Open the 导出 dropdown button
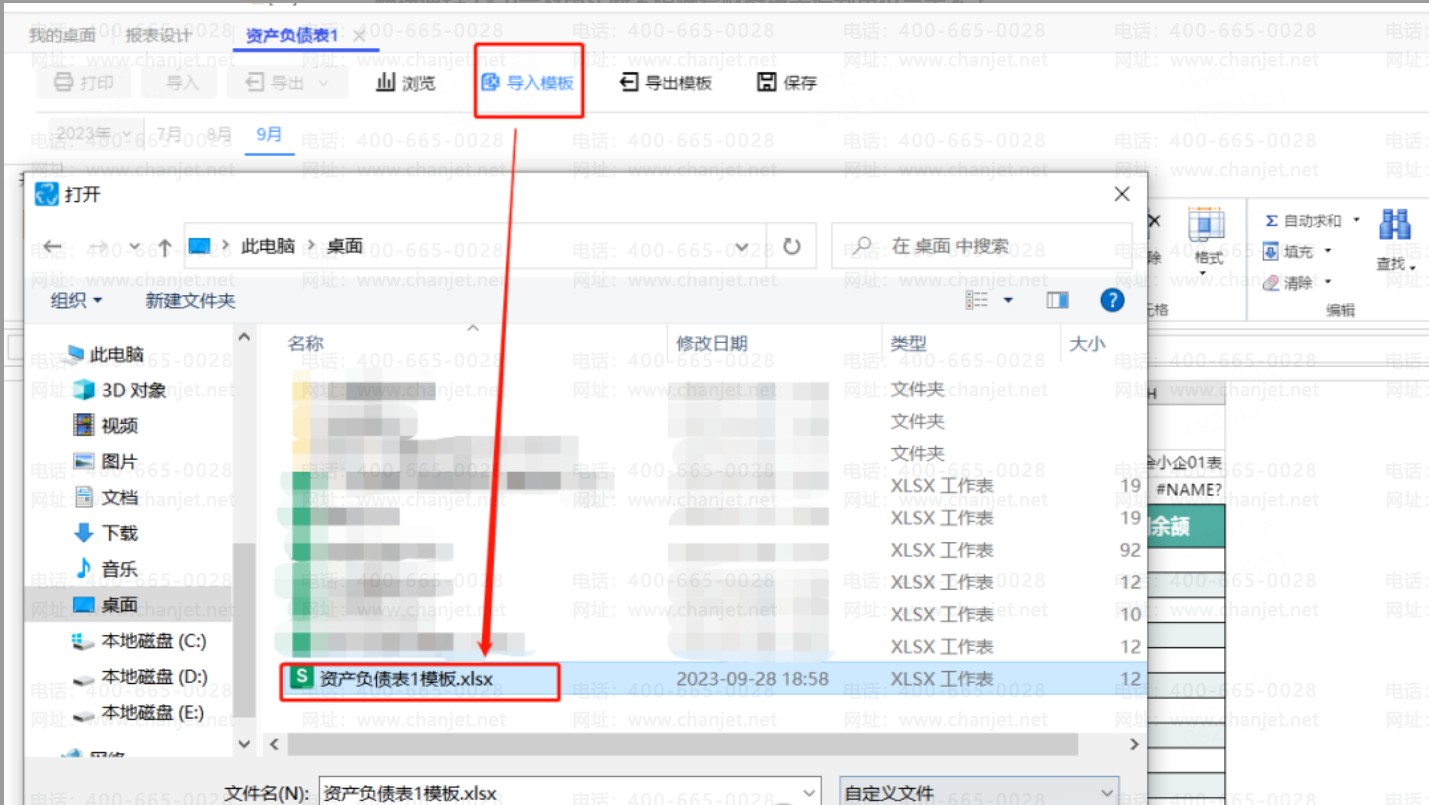Screen dimensions: 1429x805 pos(286,82)
